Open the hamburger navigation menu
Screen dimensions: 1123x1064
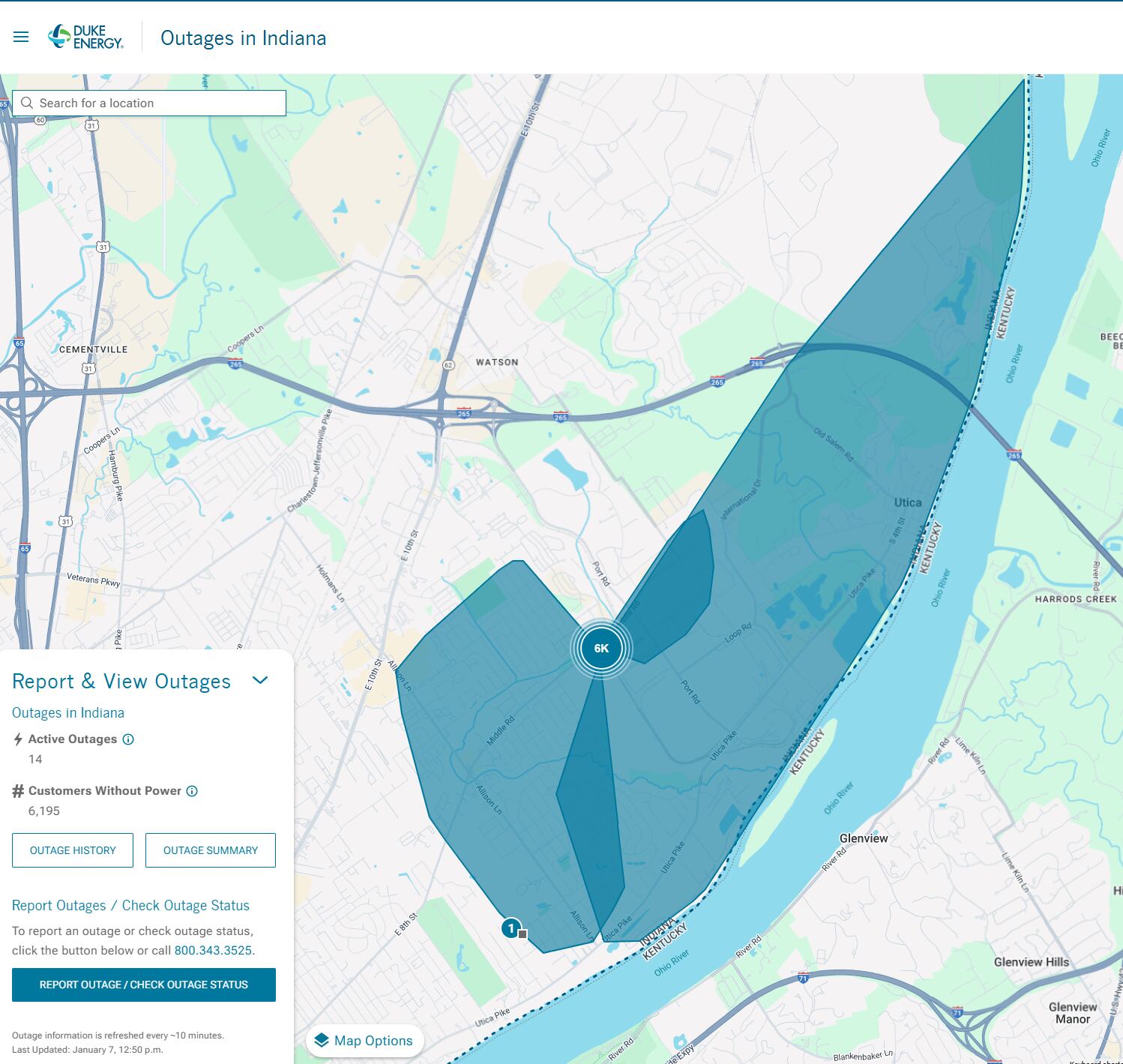(20, 36)
